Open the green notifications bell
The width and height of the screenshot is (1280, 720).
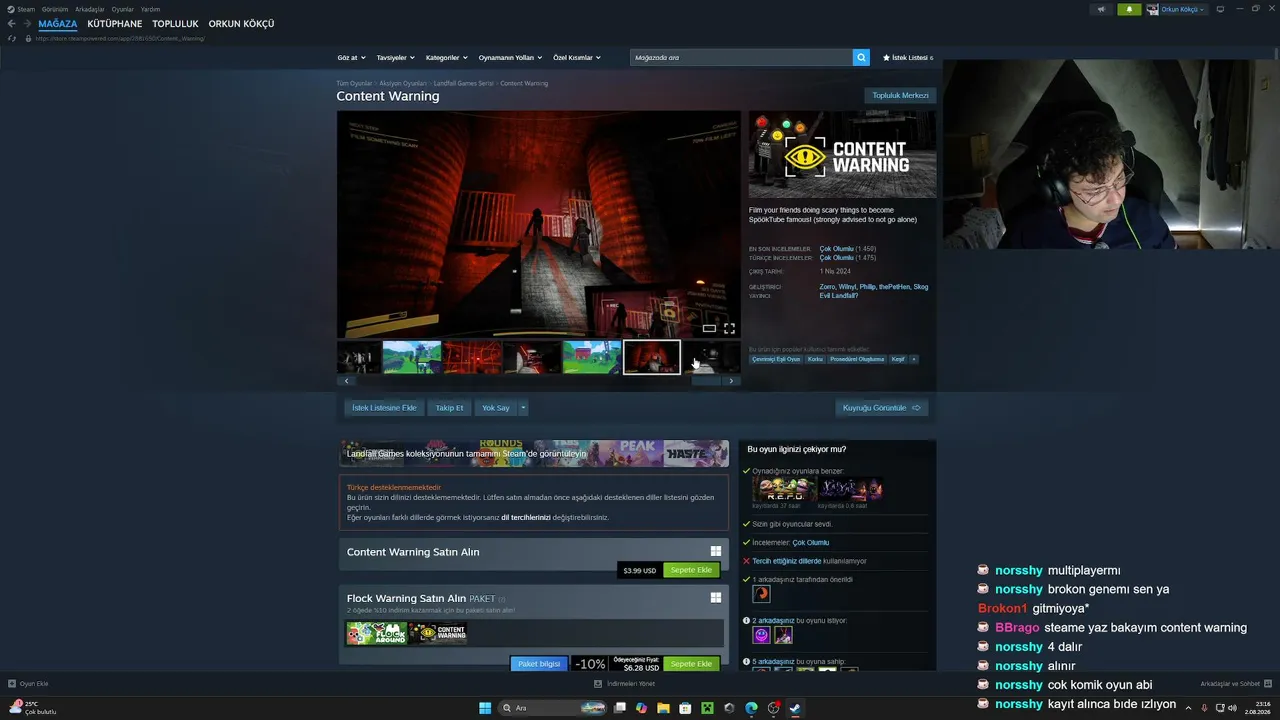click(1129, 9)
